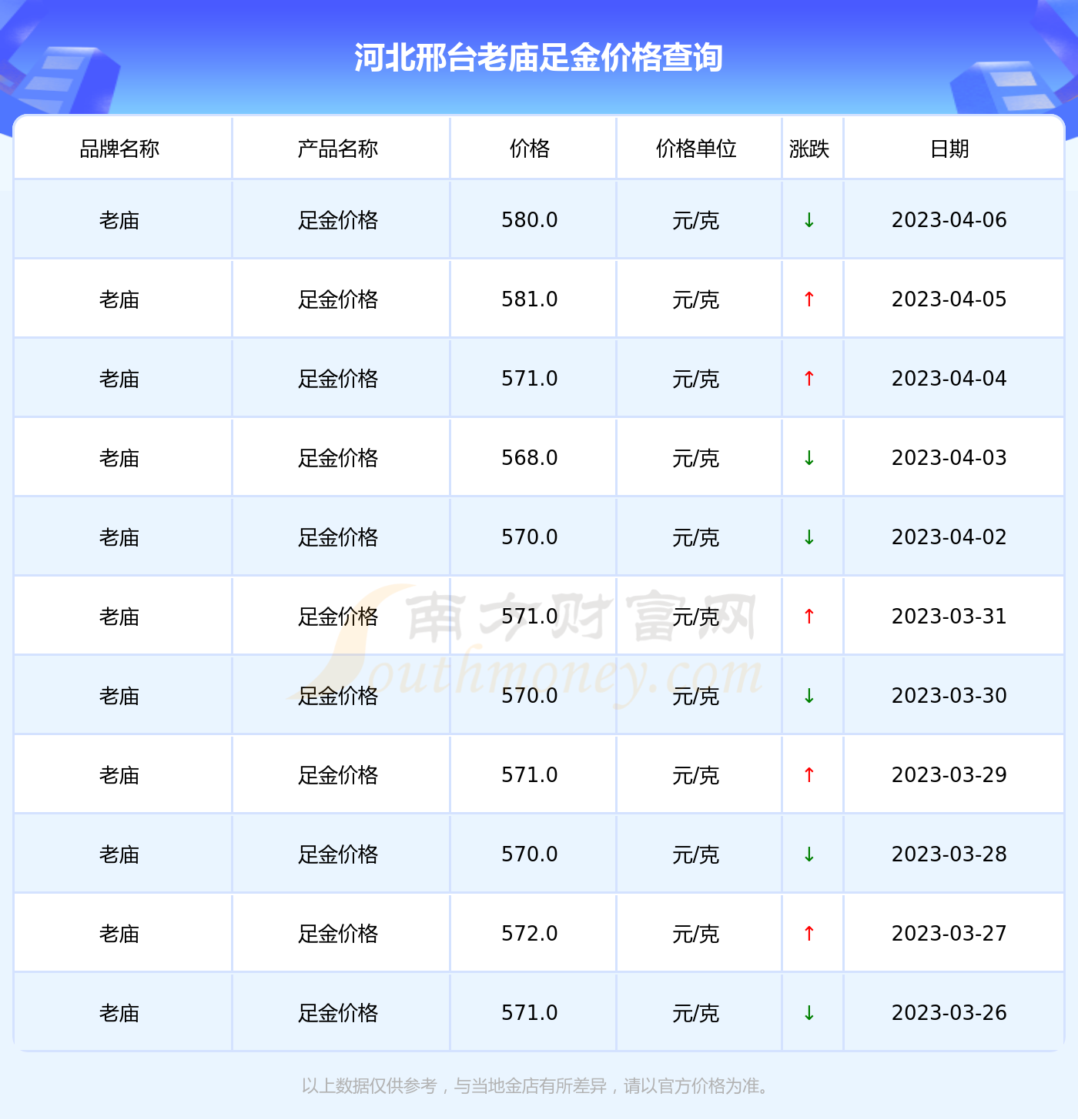Click the date 2023-04-04
Image resolution: width=1078 pixels, height=1120 pixels.
point(949,379)
